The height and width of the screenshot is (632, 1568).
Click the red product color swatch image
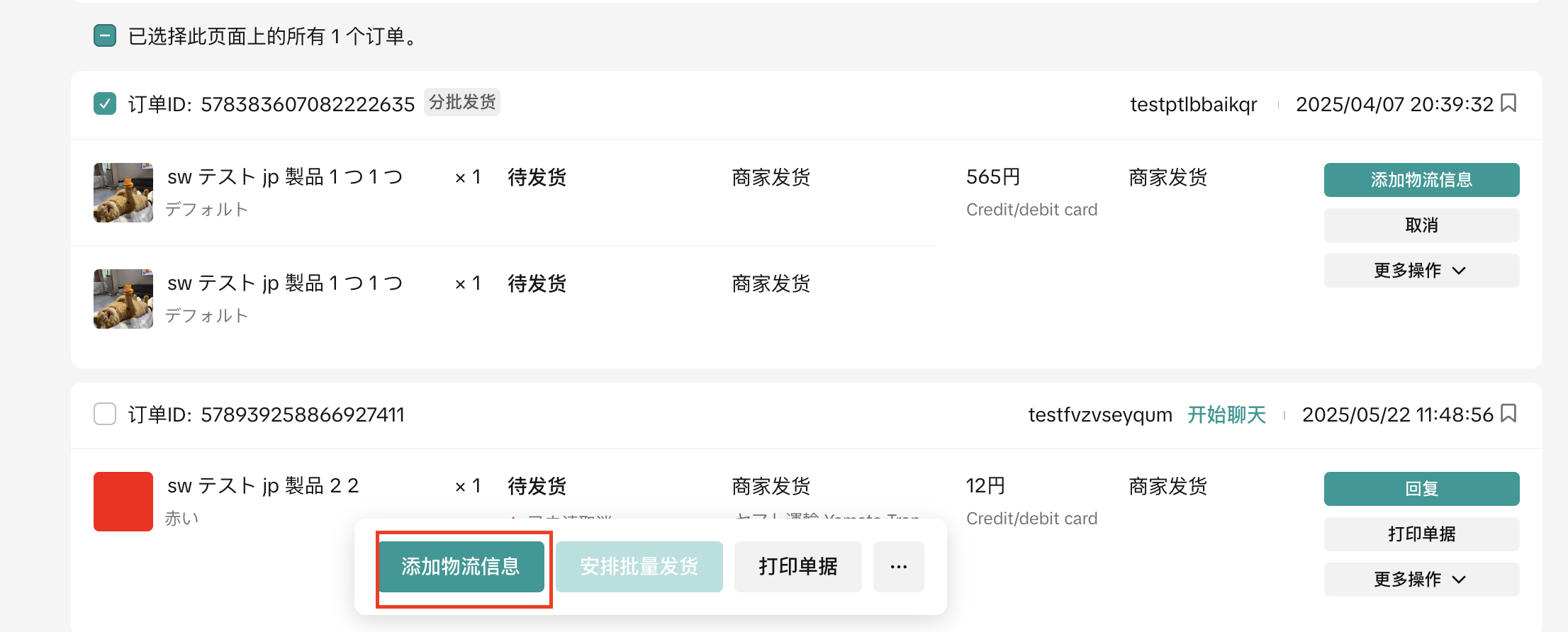123,502
